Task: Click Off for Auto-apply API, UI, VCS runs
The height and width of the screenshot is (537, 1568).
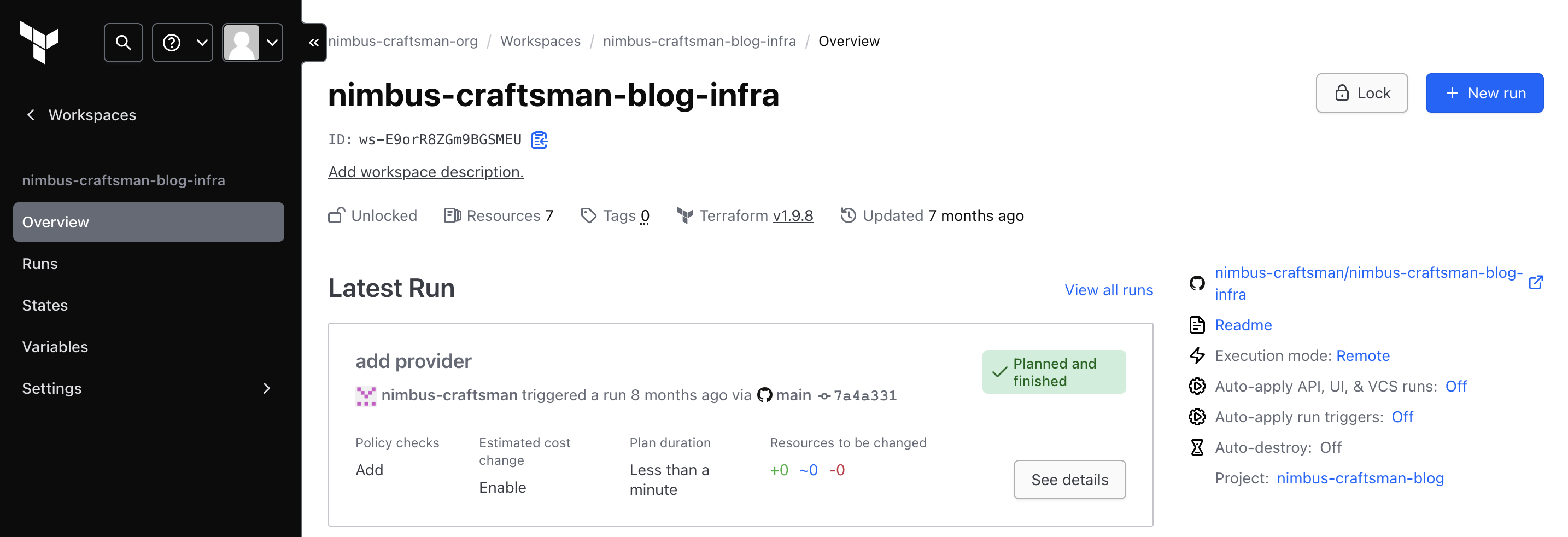Action: pyautogui.click(x=1456, y=387)
